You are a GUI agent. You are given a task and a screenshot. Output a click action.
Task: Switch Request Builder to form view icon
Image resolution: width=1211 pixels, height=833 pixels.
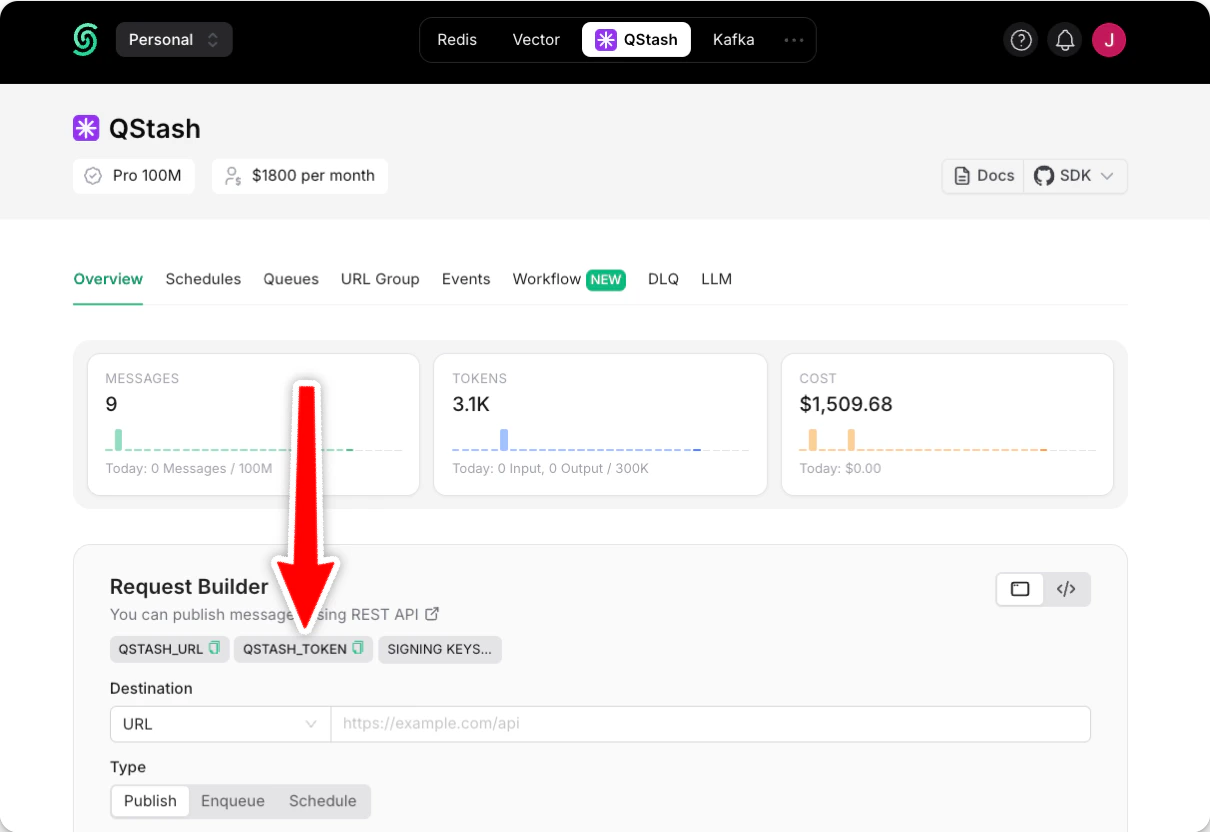[x=1020, y=589]
